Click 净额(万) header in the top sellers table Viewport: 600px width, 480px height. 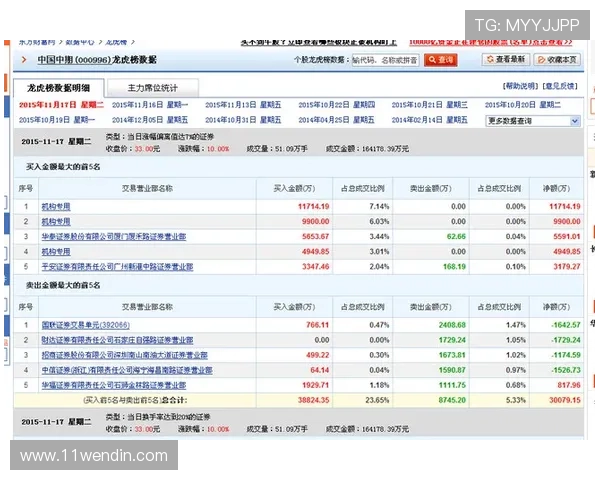click(x=556, y=307)
